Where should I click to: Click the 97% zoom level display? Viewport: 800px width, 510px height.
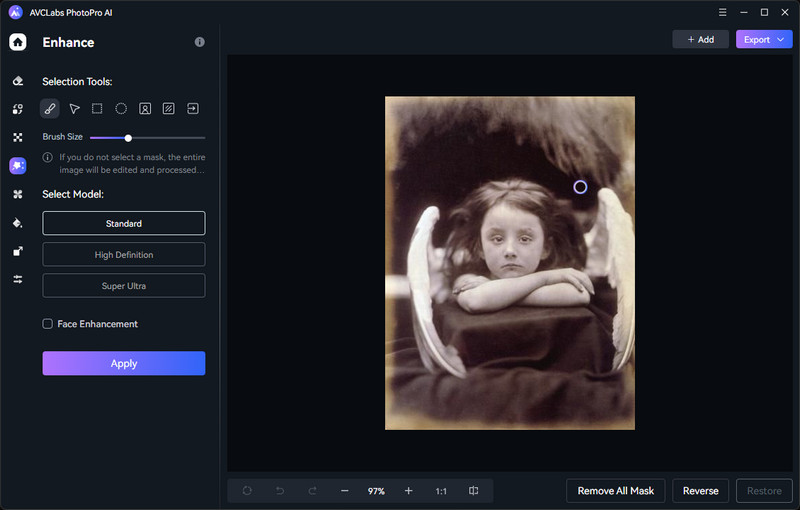[x=376, y=491]
